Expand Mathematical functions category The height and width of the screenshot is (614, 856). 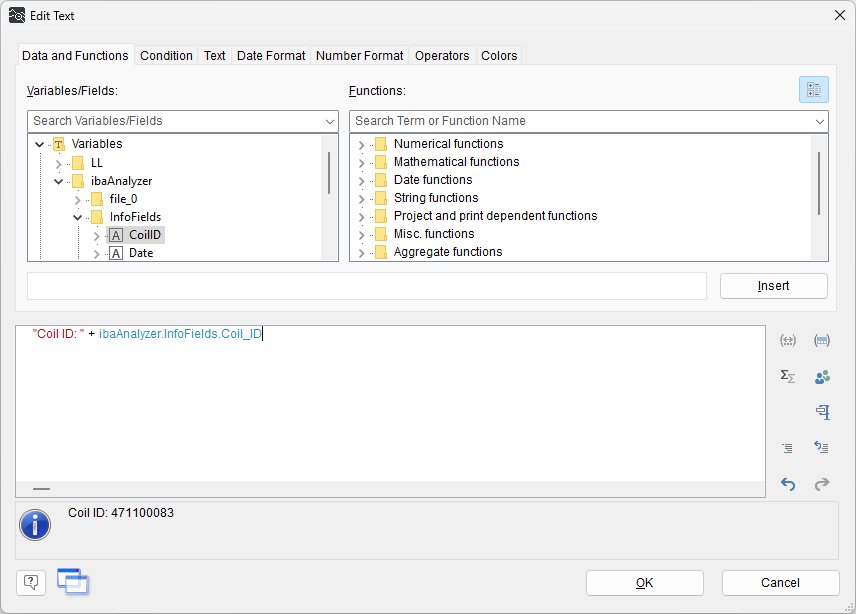tap(361, 163)
